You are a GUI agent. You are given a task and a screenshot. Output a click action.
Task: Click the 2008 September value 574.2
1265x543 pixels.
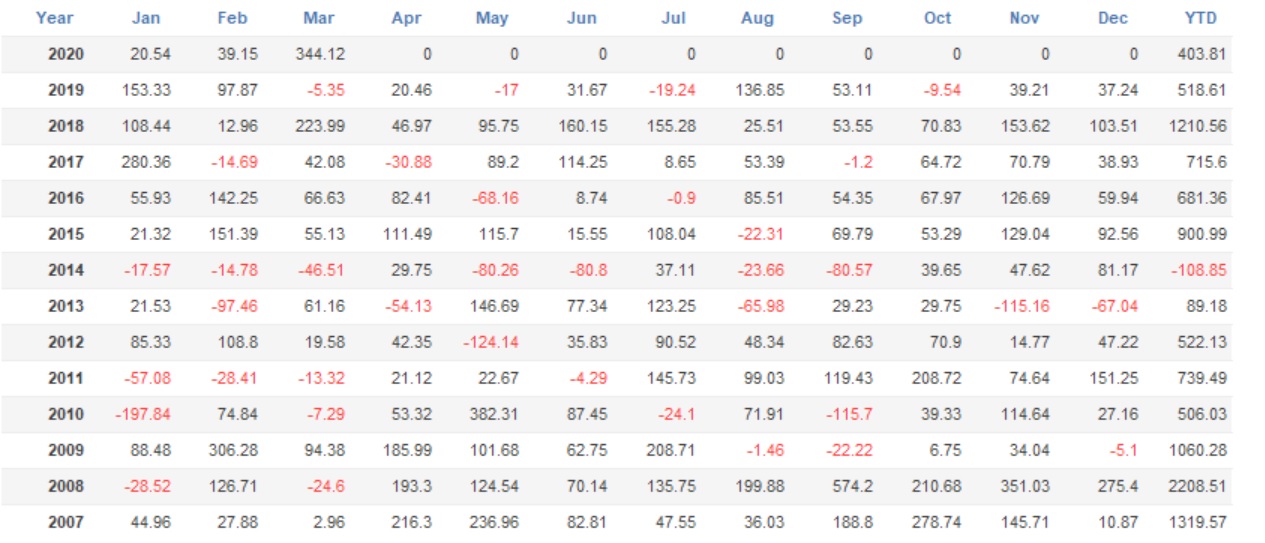851,486
